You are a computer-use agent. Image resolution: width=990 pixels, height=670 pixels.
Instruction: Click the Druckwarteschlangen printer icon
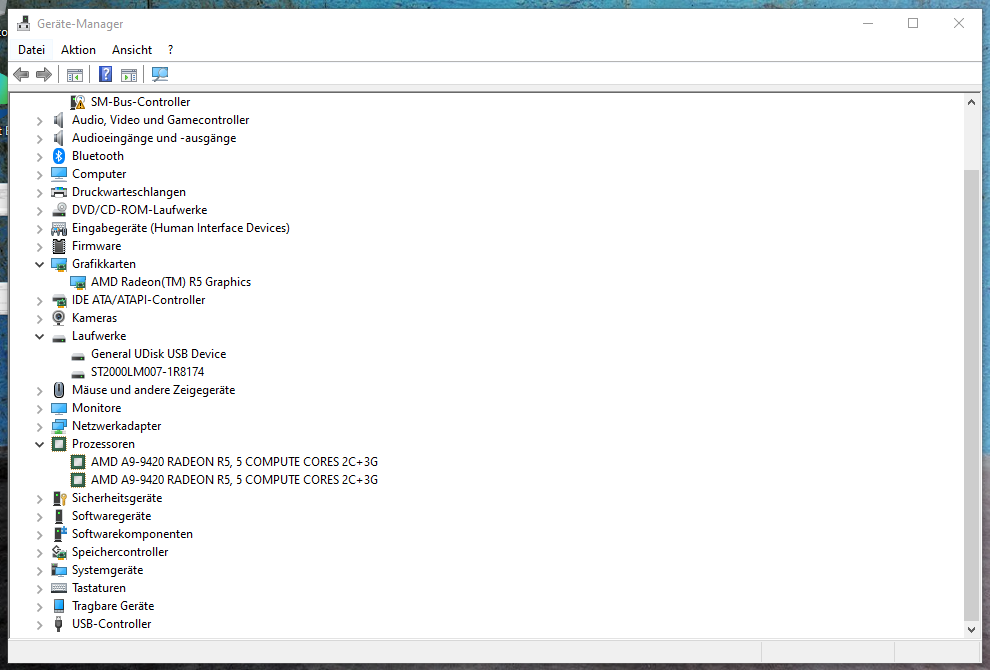59,192
